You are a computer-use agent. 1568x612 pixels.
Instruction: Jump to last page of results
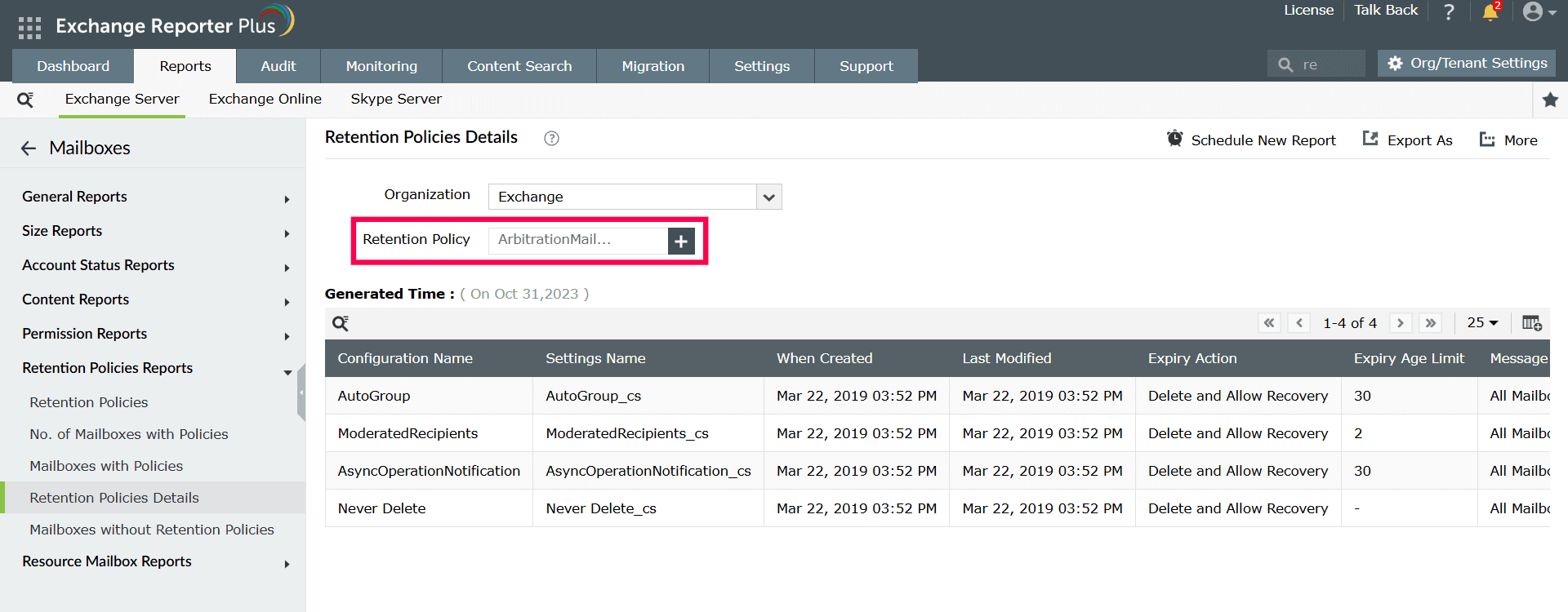[1431, 323]
